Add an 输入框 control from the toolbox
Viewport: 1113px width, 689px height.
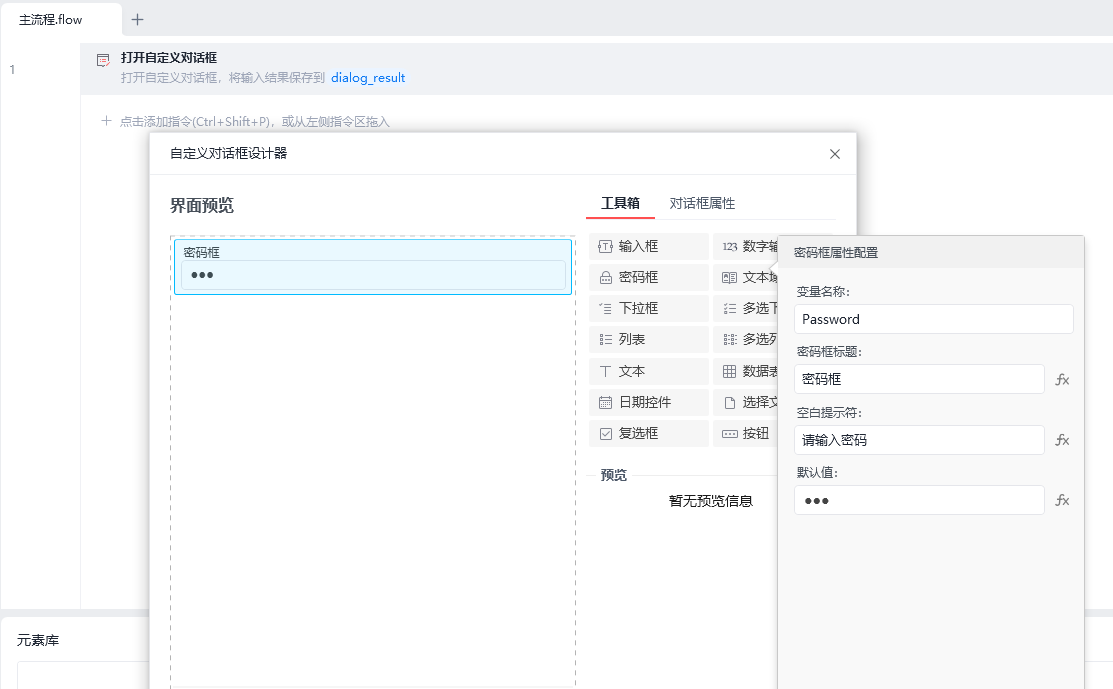click(648, 246)
